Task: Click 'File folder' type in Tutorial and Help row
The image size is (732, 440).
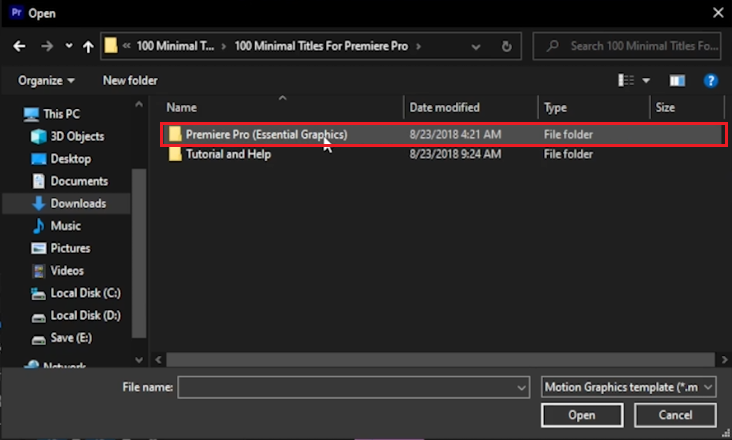Action: pyautogui.click(x=568, y=154)
